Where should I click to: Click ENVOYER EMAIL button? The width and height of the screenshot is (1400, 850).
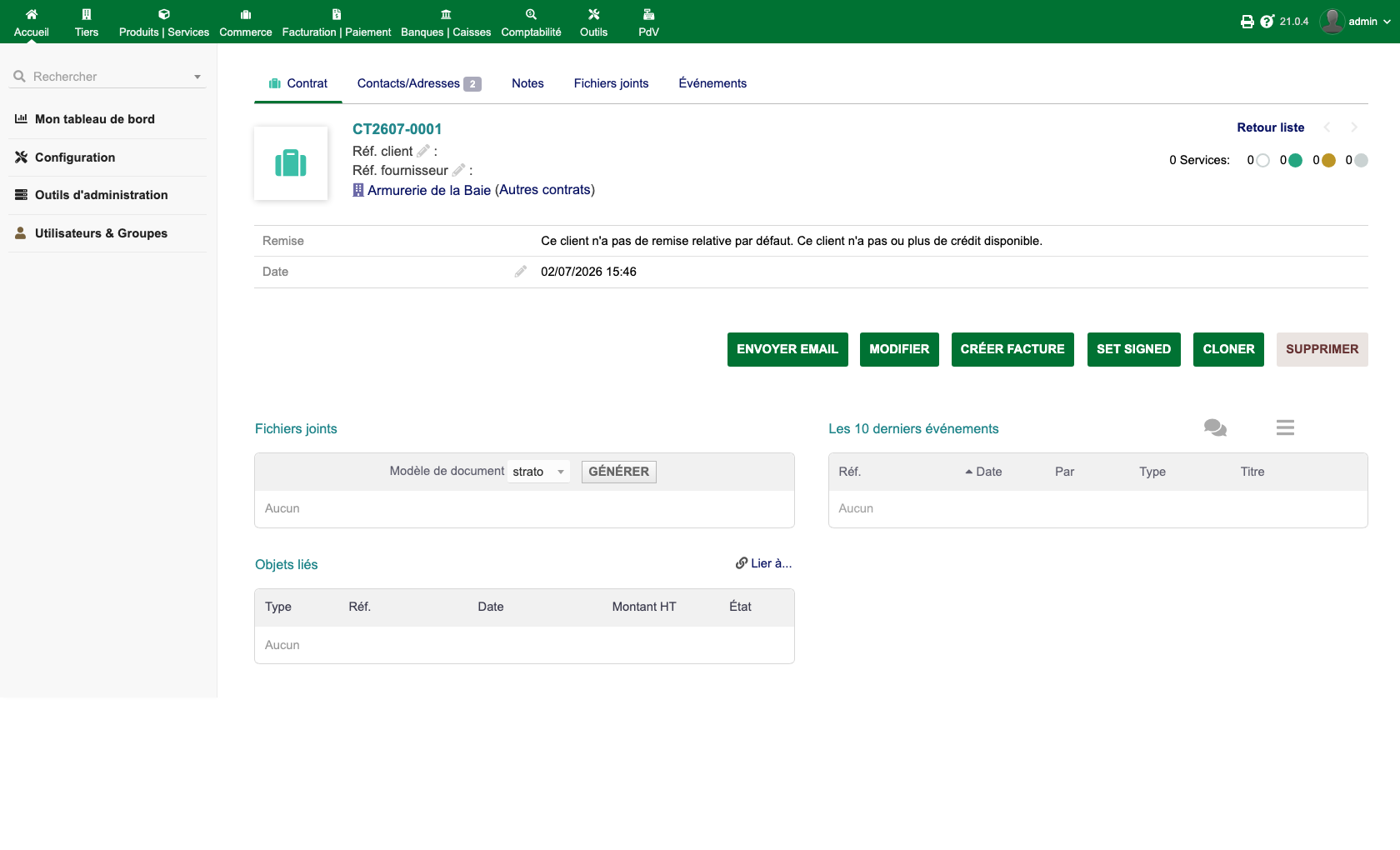[787, 349]
